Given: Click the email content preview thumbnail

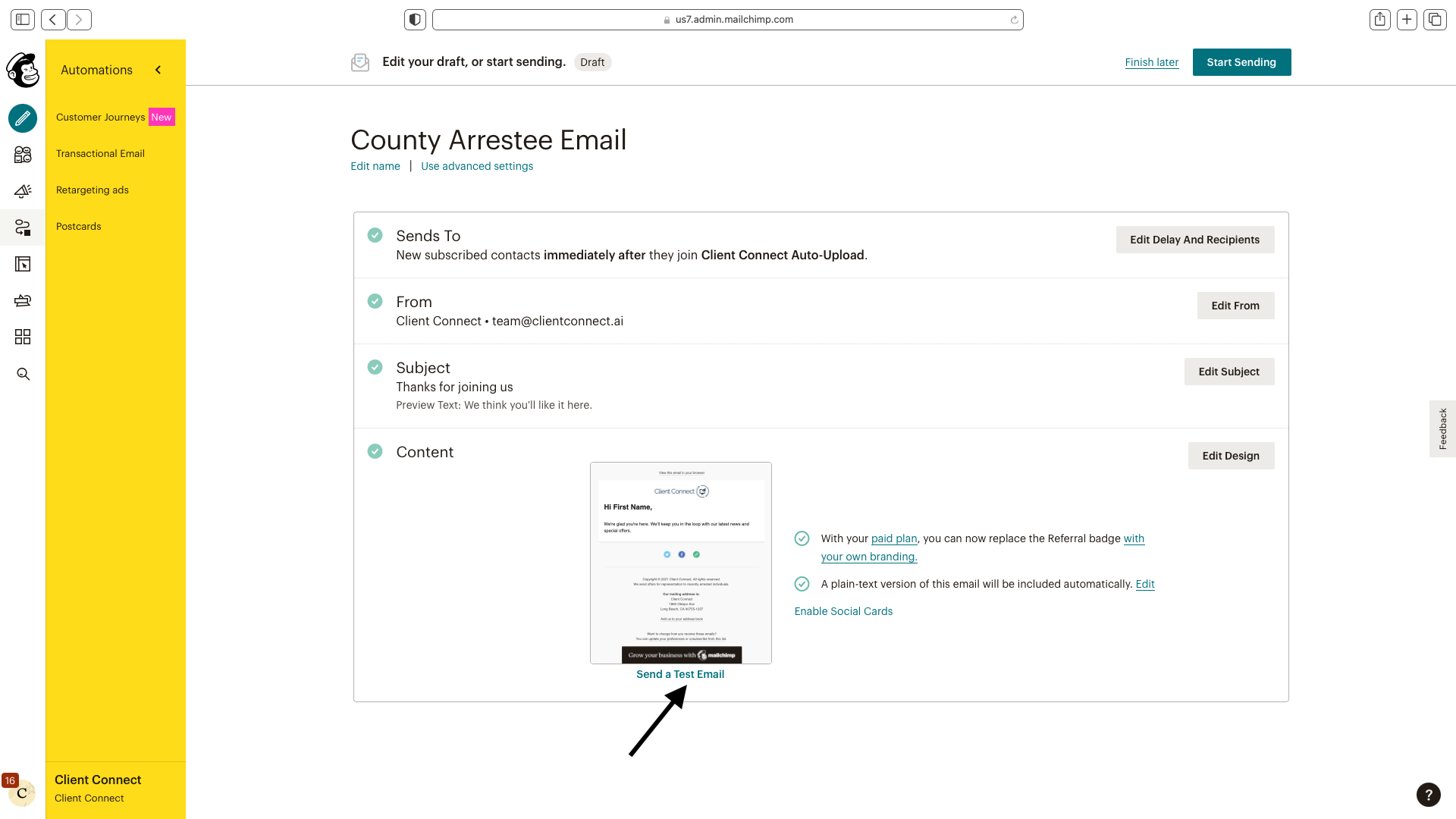Looking at the screenshot, I should point(681,563).
